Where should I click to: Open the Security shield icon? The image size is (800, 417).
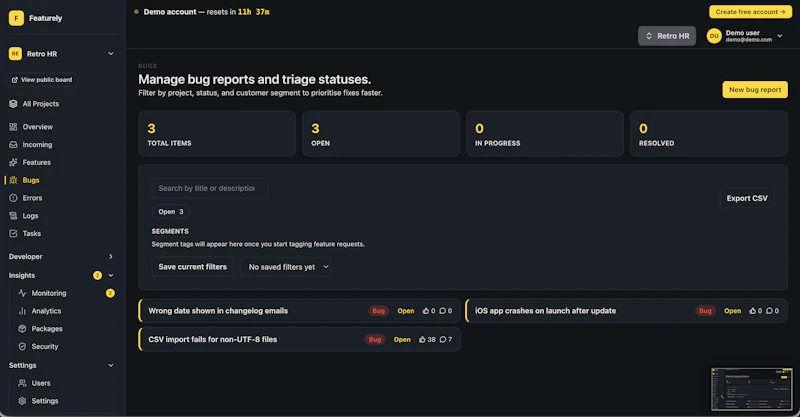click(x=22, y=347)
